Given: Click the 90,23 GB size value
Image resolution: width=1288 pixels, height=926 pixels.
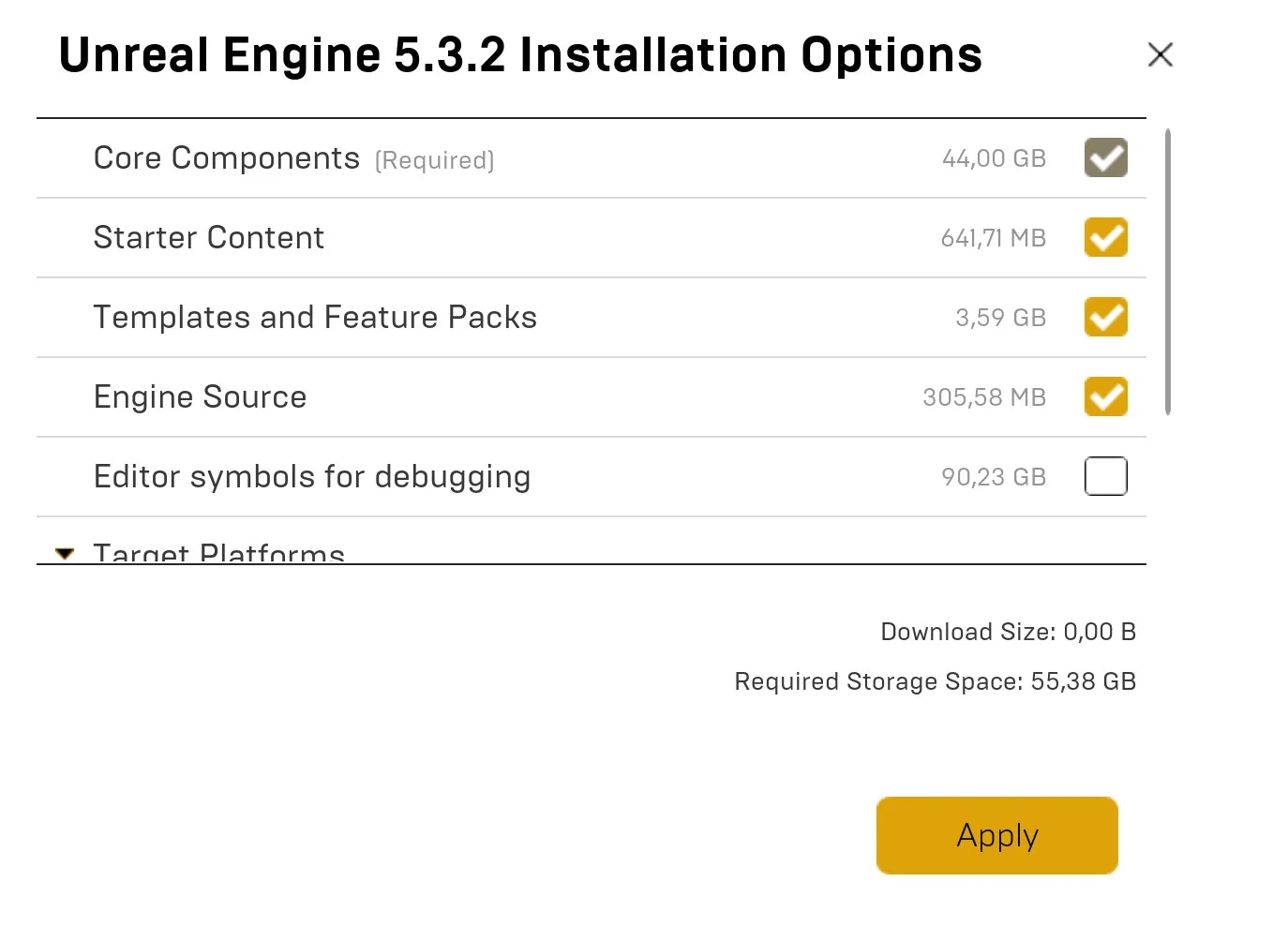Looking at the screenshot, I should pos(994,477).
